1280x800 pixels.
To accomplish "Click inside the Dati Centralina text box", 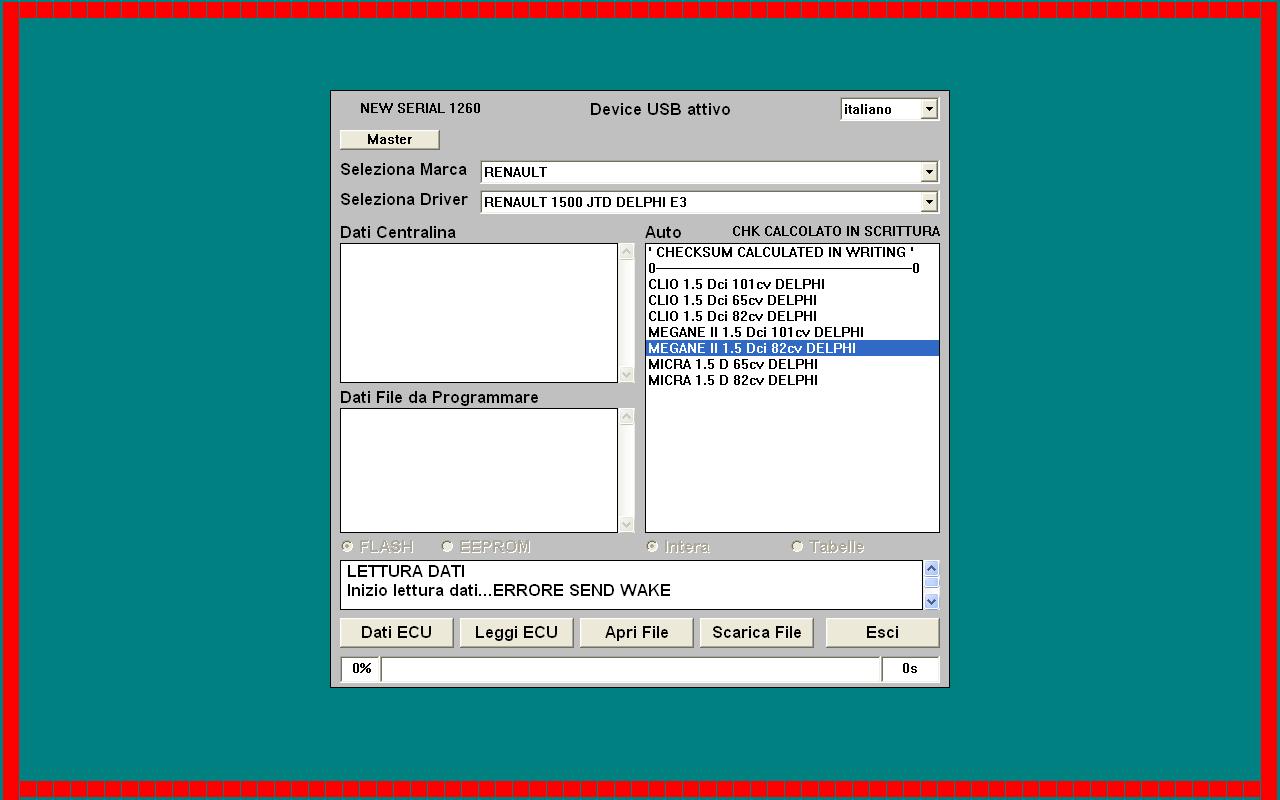I will coord(479,313).
